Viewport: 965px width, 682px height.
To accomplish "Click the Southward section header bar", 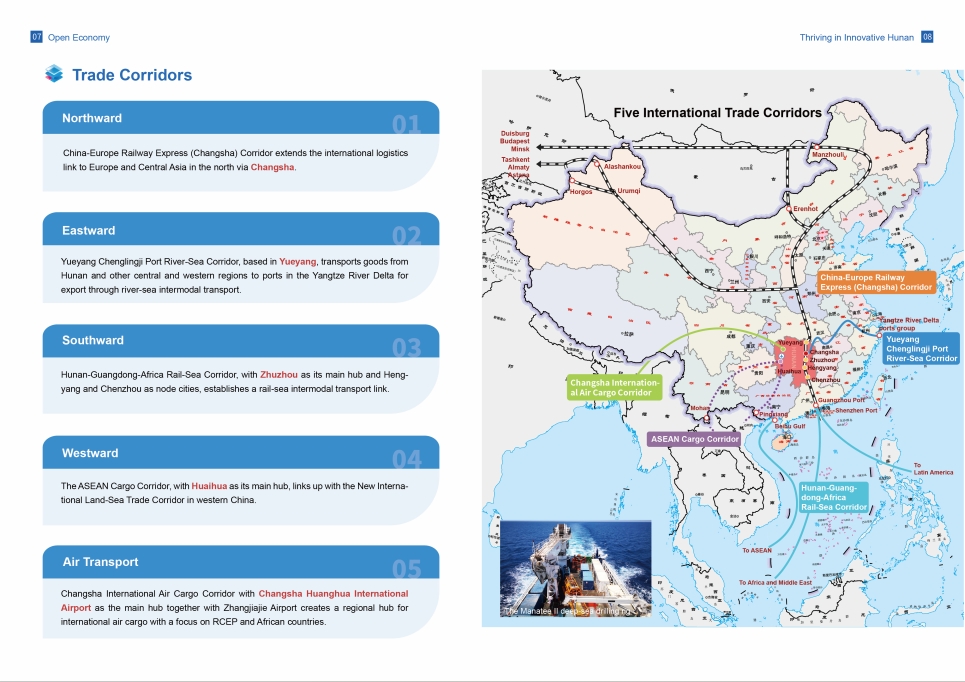I will pyautogui.click(x=240, y=341).
